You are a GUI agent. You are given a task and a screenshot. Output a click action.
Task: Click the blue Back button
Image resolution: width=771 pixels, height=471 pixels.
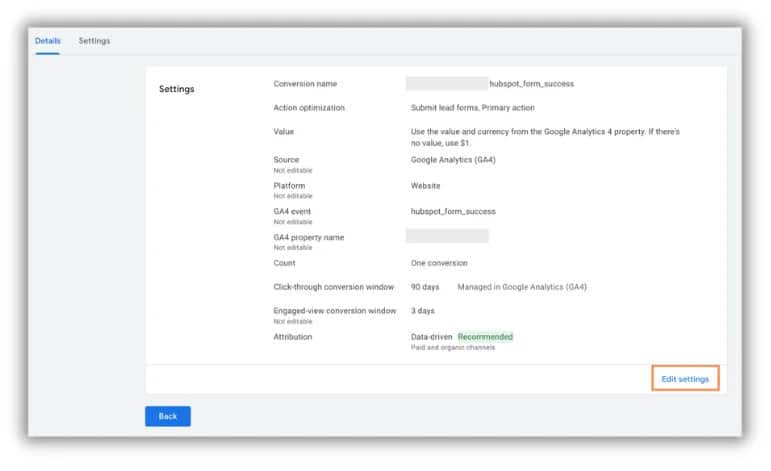(168, 416)
